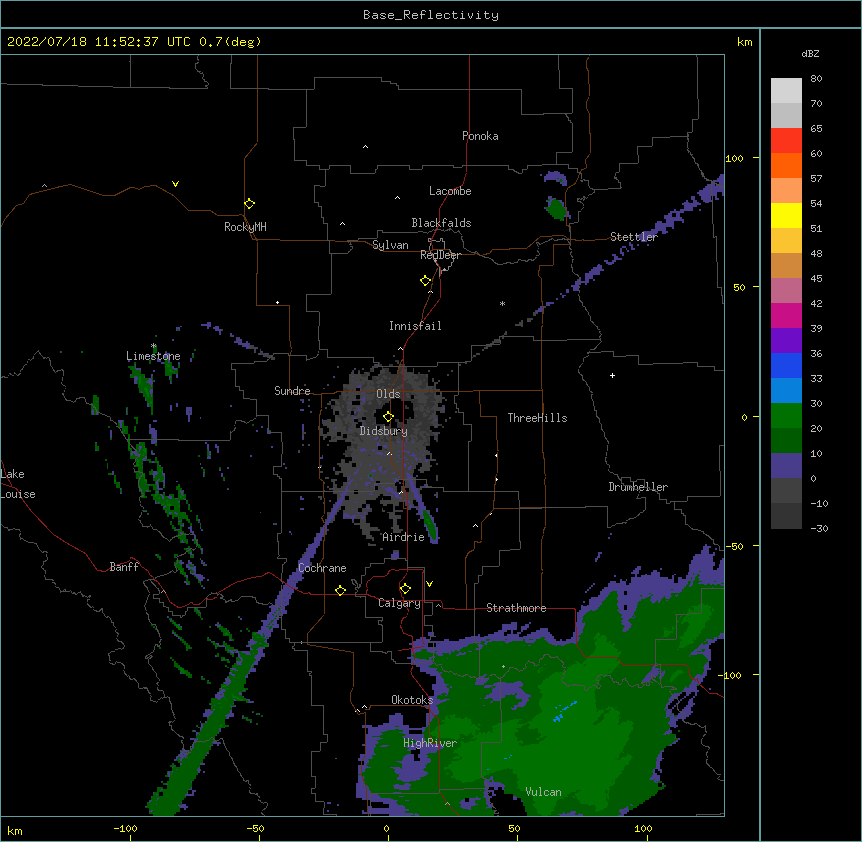Click the Lake Louise label
This screenshot has width=862, height=842.
coord(18,484)
